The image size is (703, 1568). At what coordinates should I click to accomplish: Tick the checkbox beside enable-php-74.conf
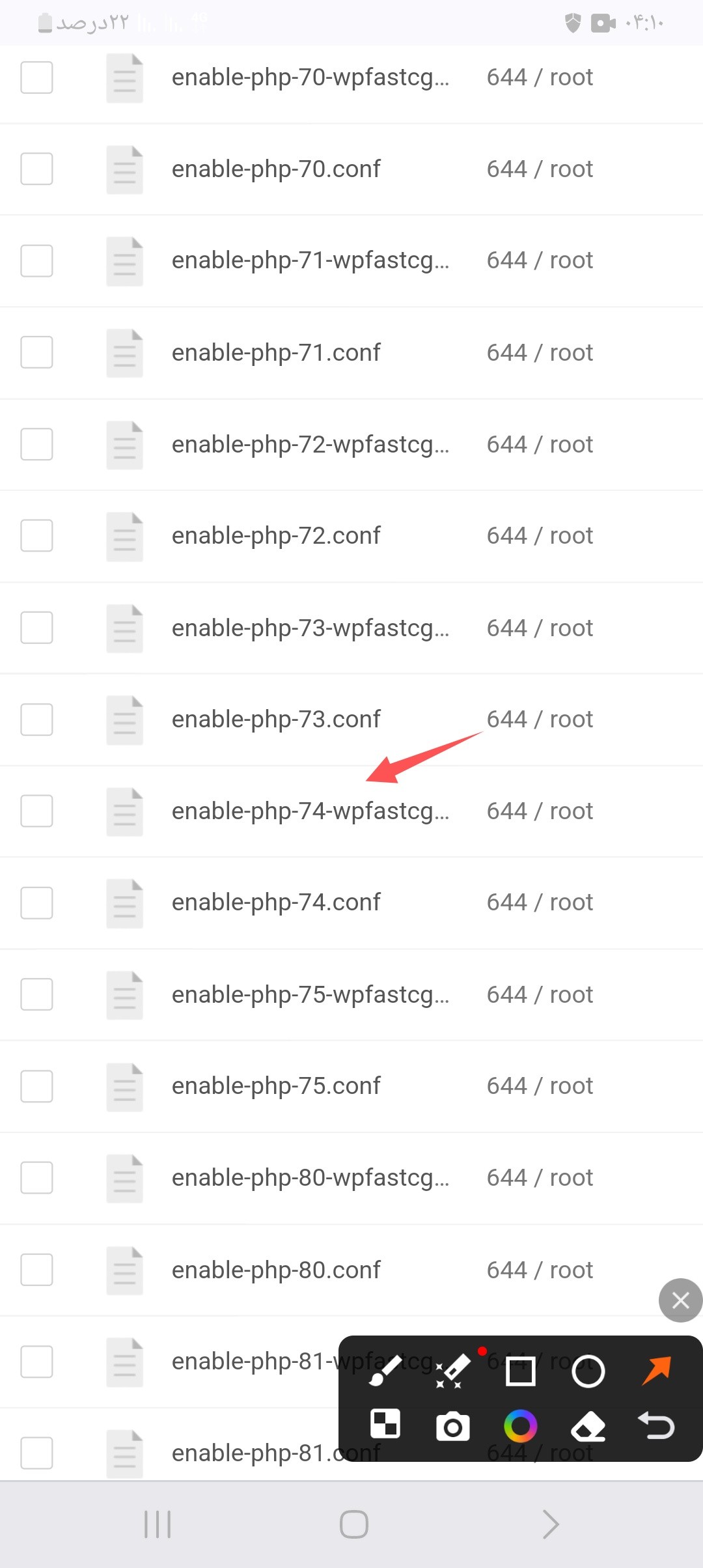(36, 903)
